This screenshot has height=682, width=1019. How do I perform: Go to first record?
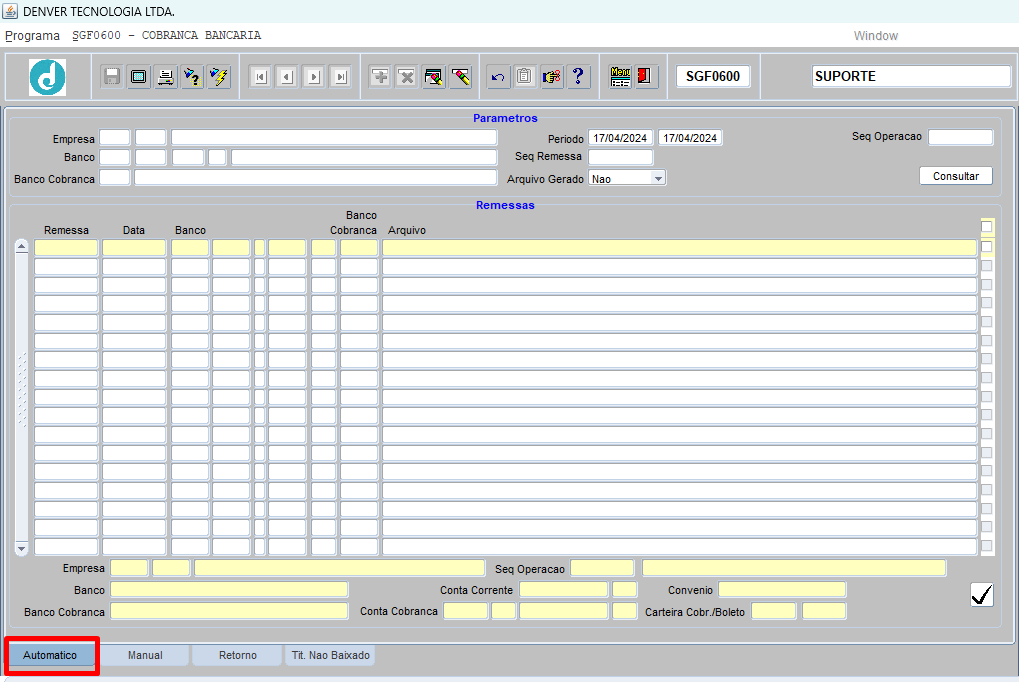click(x=260, y=77)
